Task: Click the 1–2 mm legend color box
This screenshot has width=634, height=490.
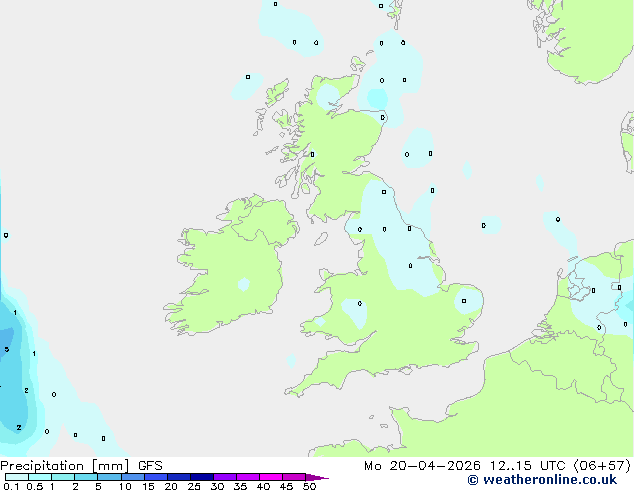Action: pyautogui.click(x=63, y=477)
